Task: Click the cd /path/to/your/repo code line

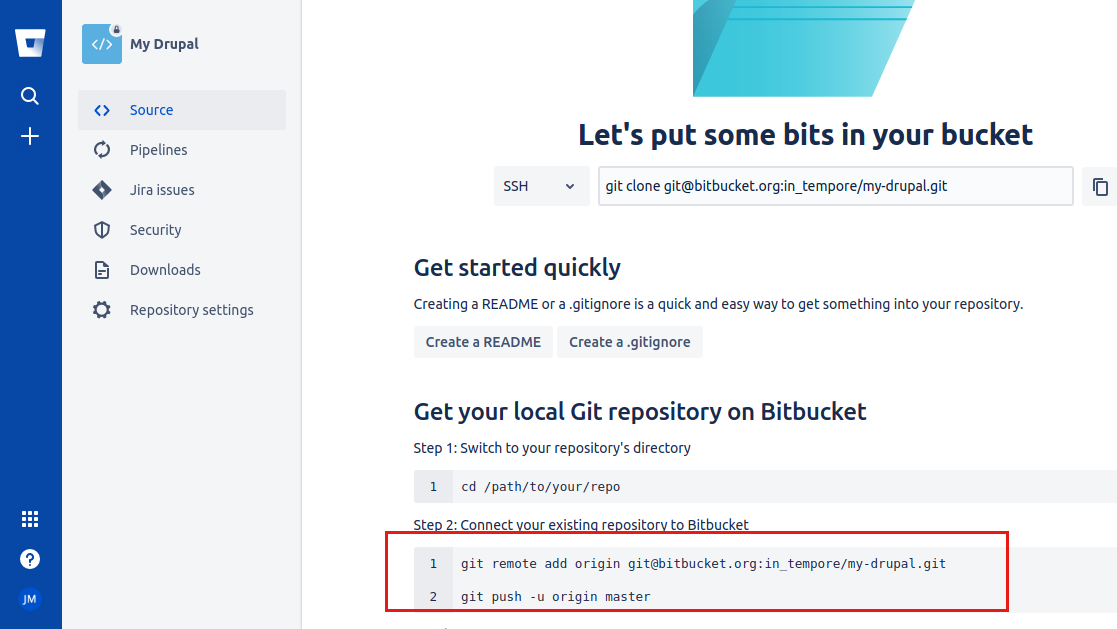Action: click(x=541, y=487)
